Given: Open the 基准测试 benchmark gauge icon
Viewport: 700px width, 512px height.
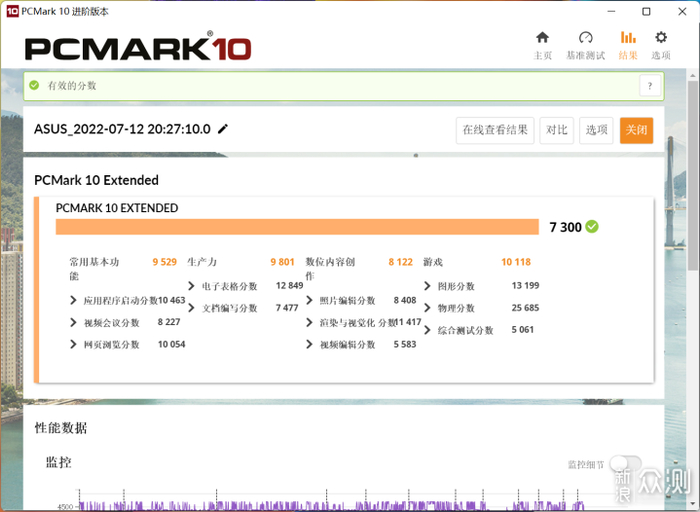Looking at the screenshot, I should (x=585, y=37).
